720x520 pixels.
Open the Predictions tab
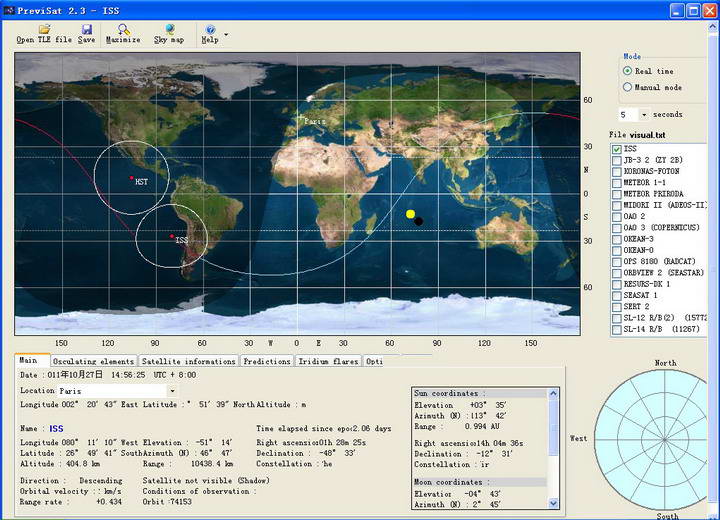point(267,361)
